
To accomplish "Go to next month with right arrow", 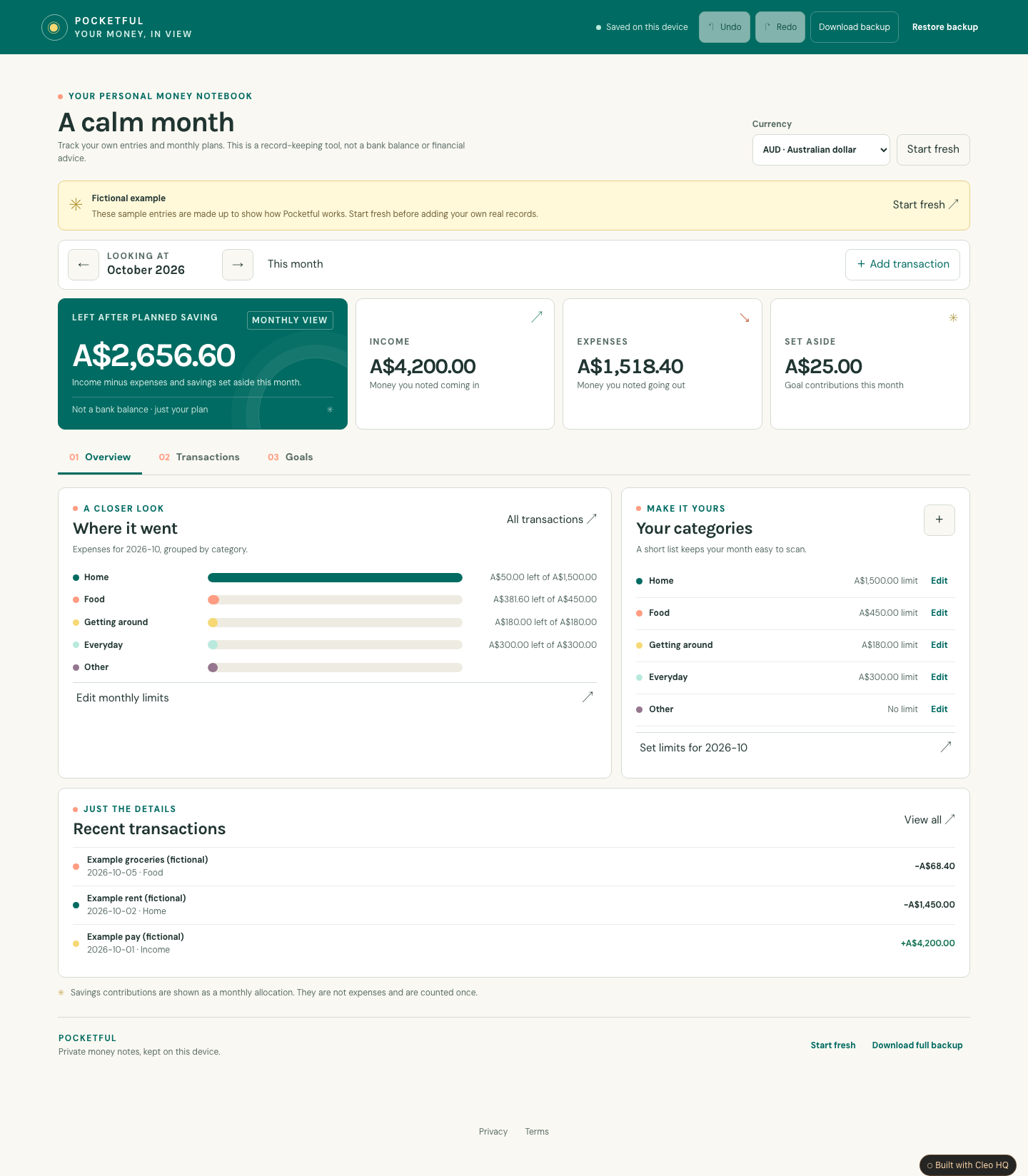I will (x=238, y=265).
